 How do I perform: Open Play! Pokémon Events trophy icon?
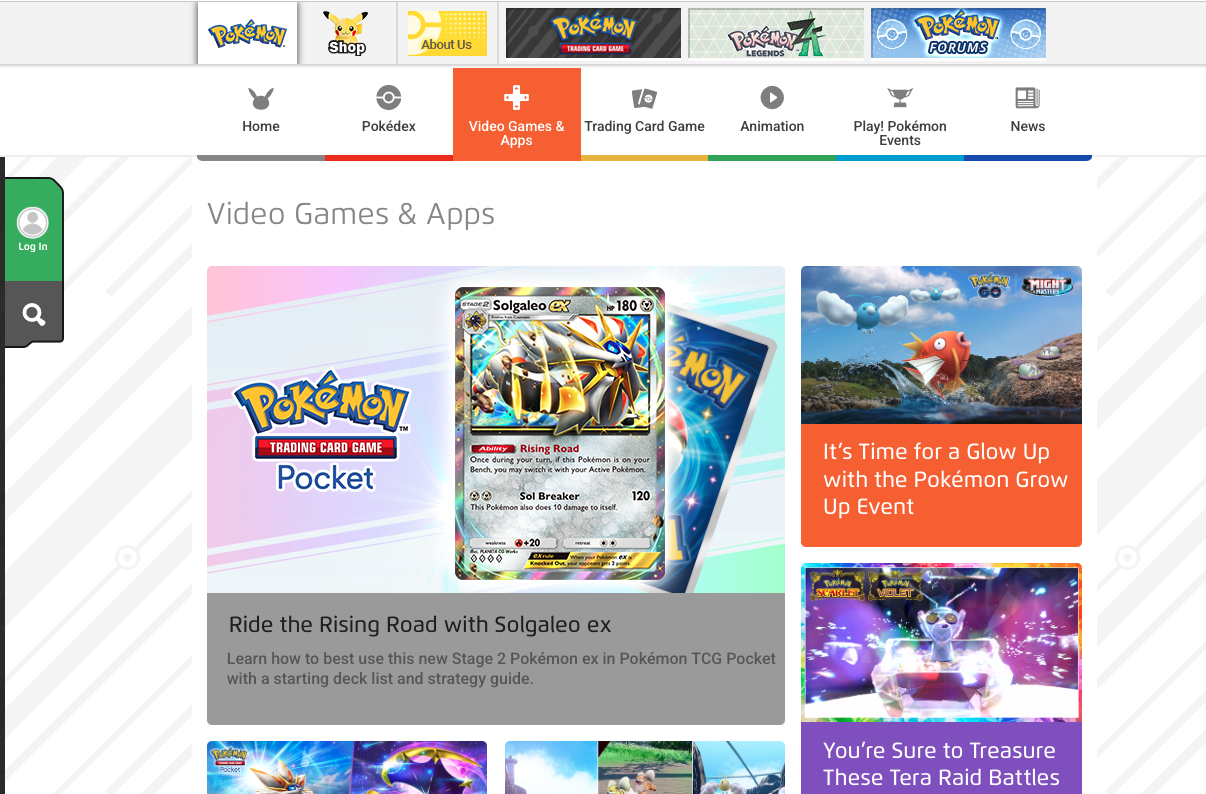(900, 98)
